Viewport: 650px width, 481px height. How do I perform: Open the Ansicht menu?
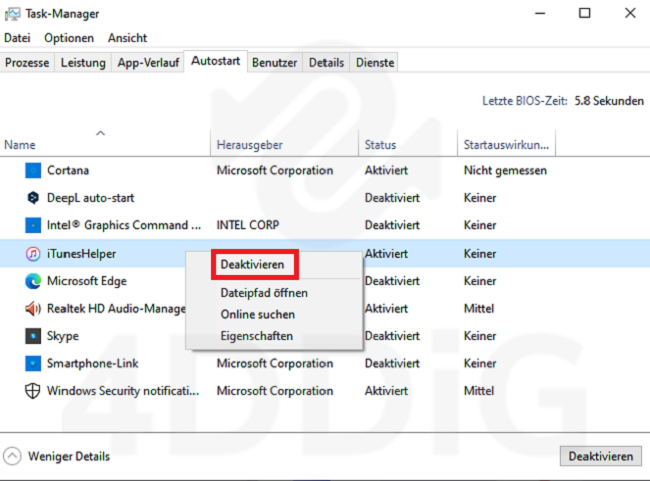(127, 38)
